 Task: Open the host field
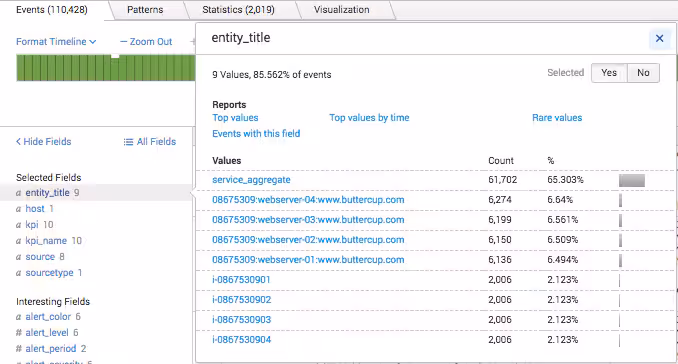(x=35, y=208)
